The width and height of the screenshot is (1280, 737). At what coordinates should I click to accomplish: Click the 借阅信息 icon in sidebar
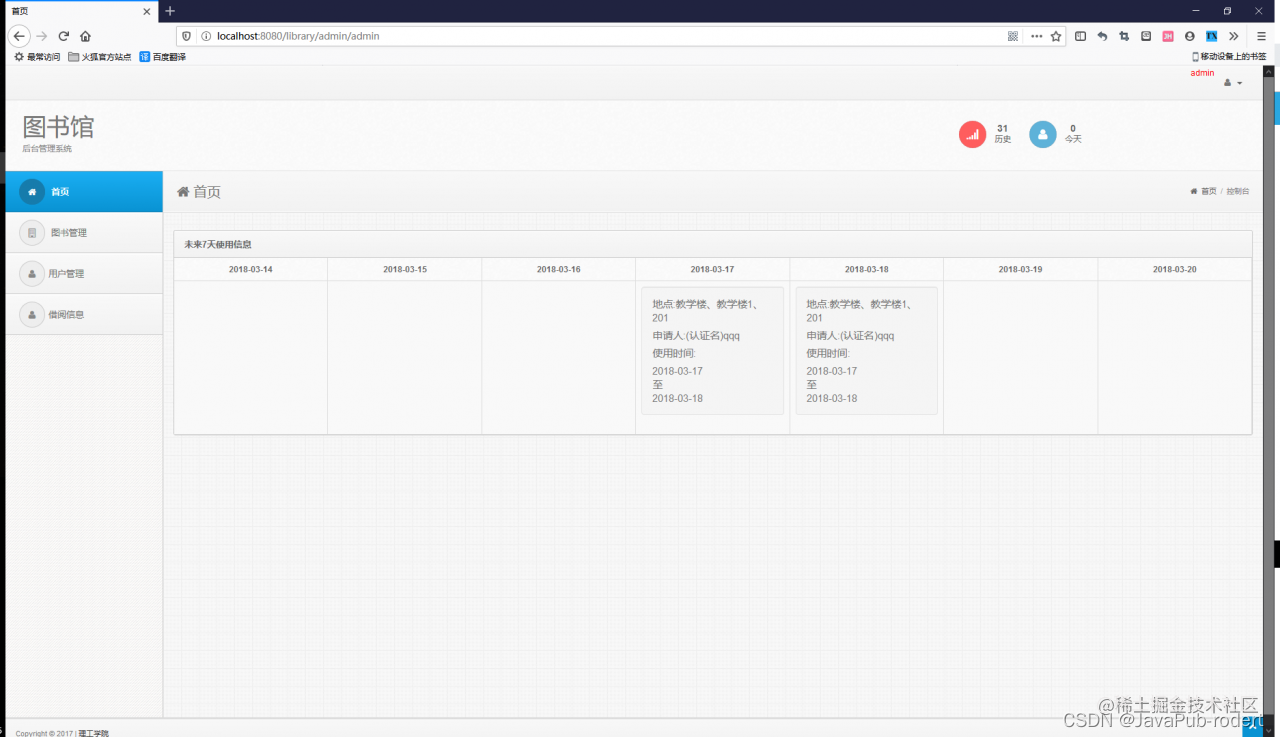[32, 314]
